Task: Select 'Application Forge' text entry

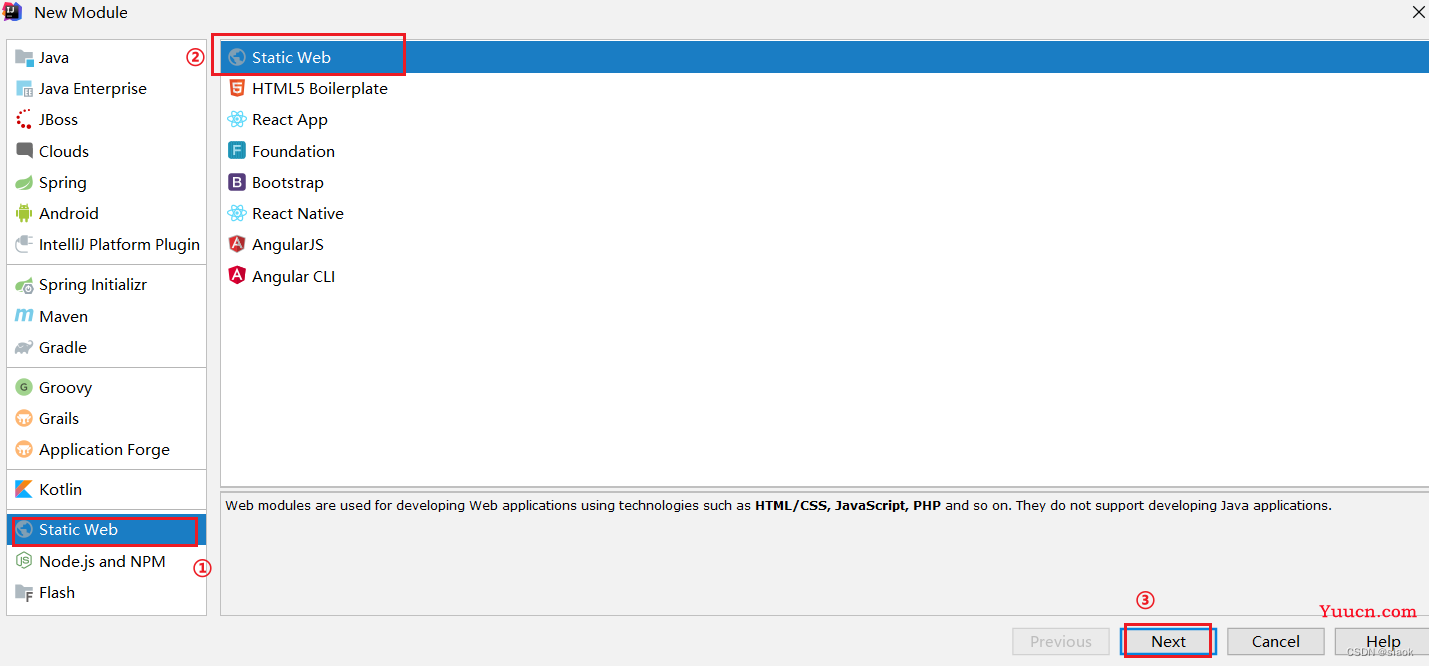Action: [x=105, y=449]
